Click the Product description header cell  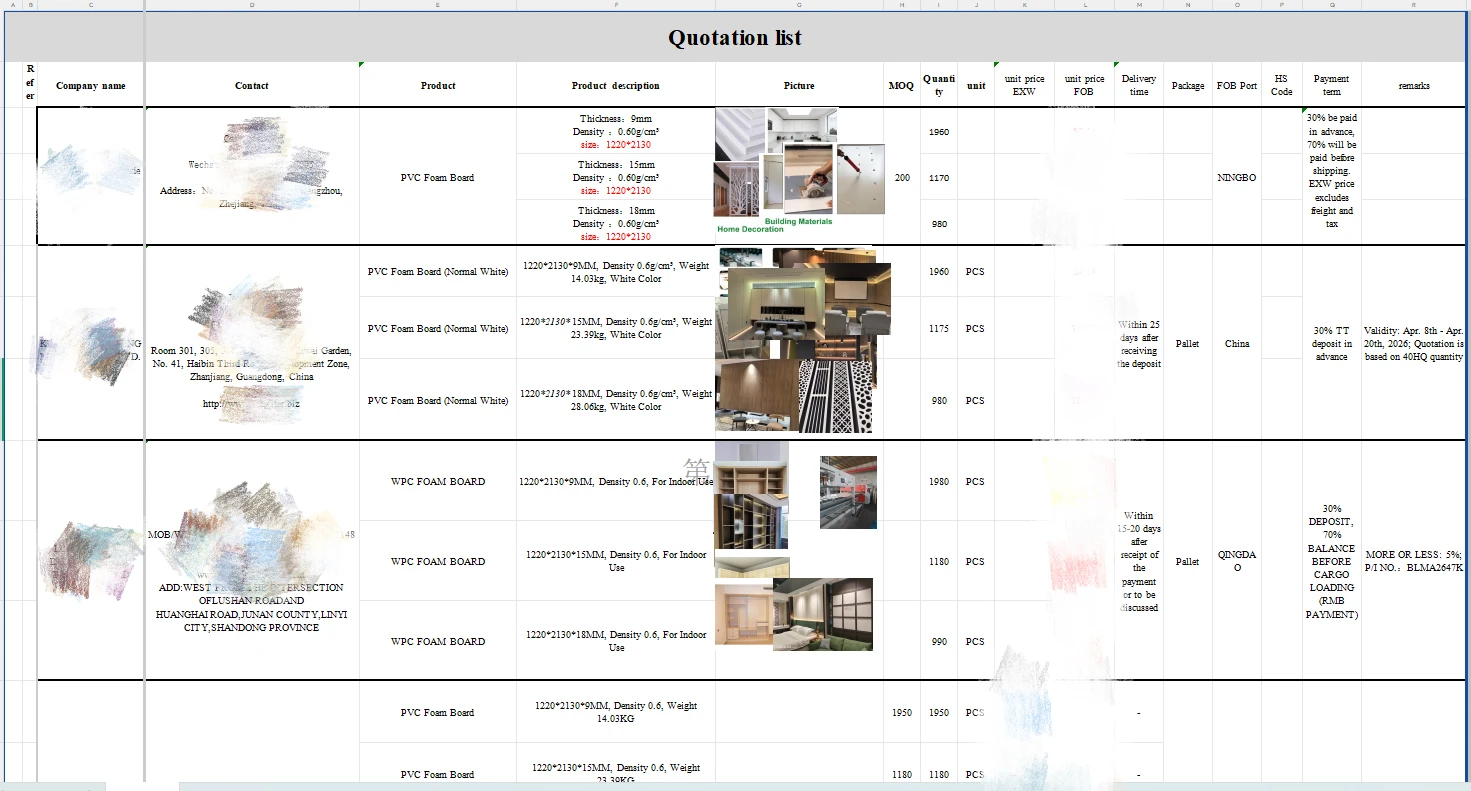coord(615,86)
